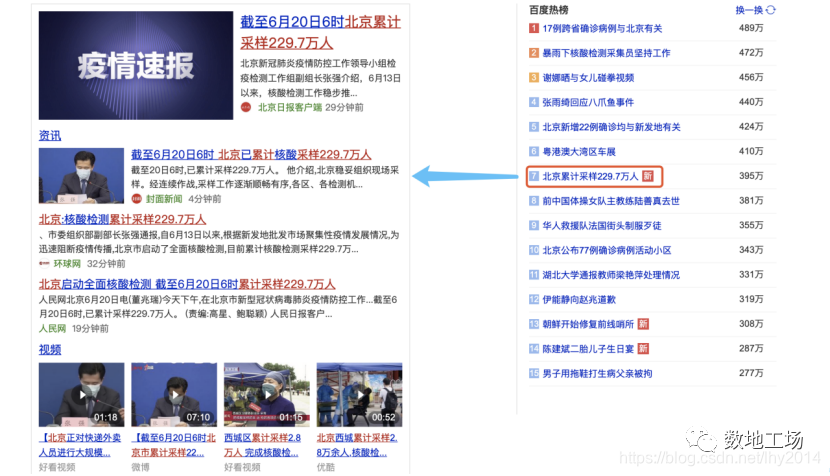The image size is (830, 476).
Task: Click the 北京日报客户端 source icon
Action: point(246,107)
